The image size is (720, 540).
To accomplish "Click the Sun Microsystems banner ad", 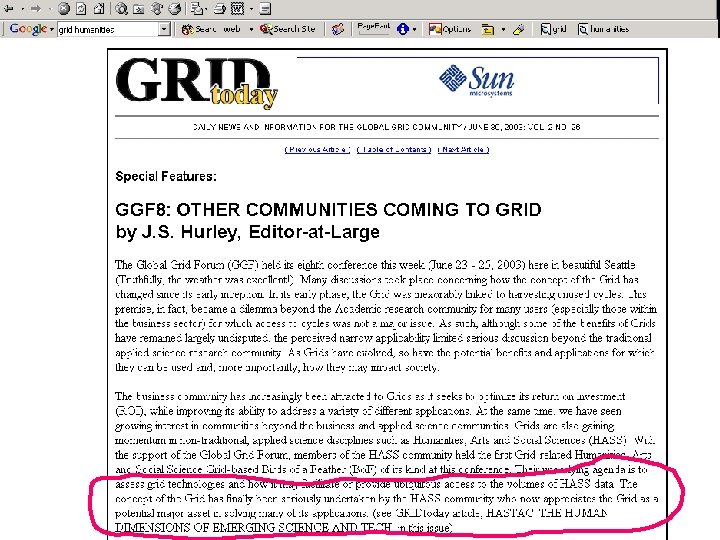I will pos(478,81).
